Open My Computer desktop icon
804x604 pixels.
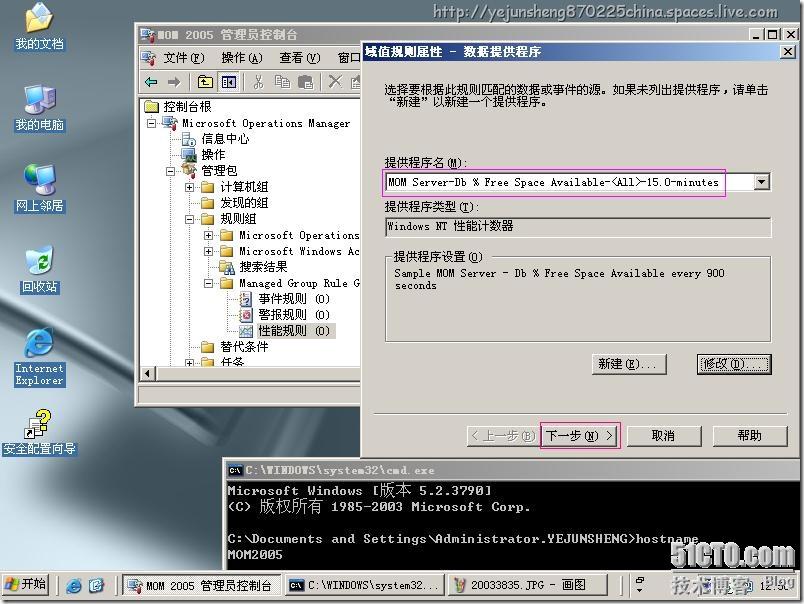39,108
